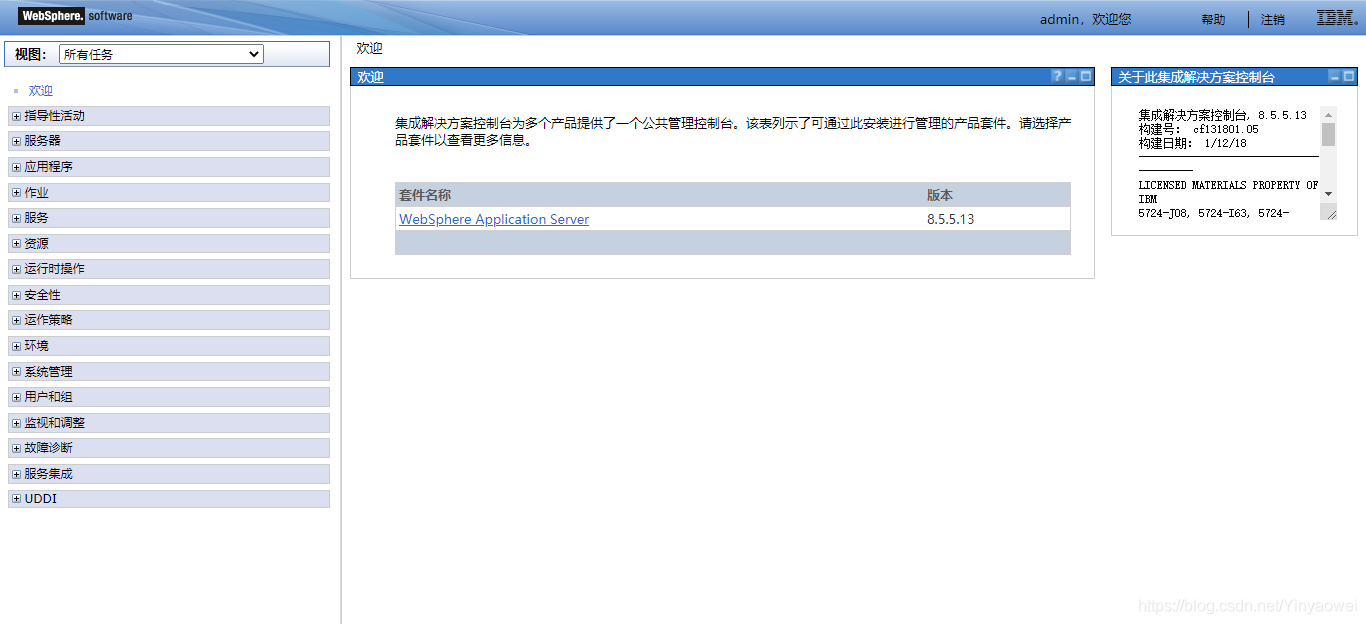Screen dimensions: 1366x624
Task: Click the WebSphere software logo
Action: pyautogui.click(x=76, y=16)
